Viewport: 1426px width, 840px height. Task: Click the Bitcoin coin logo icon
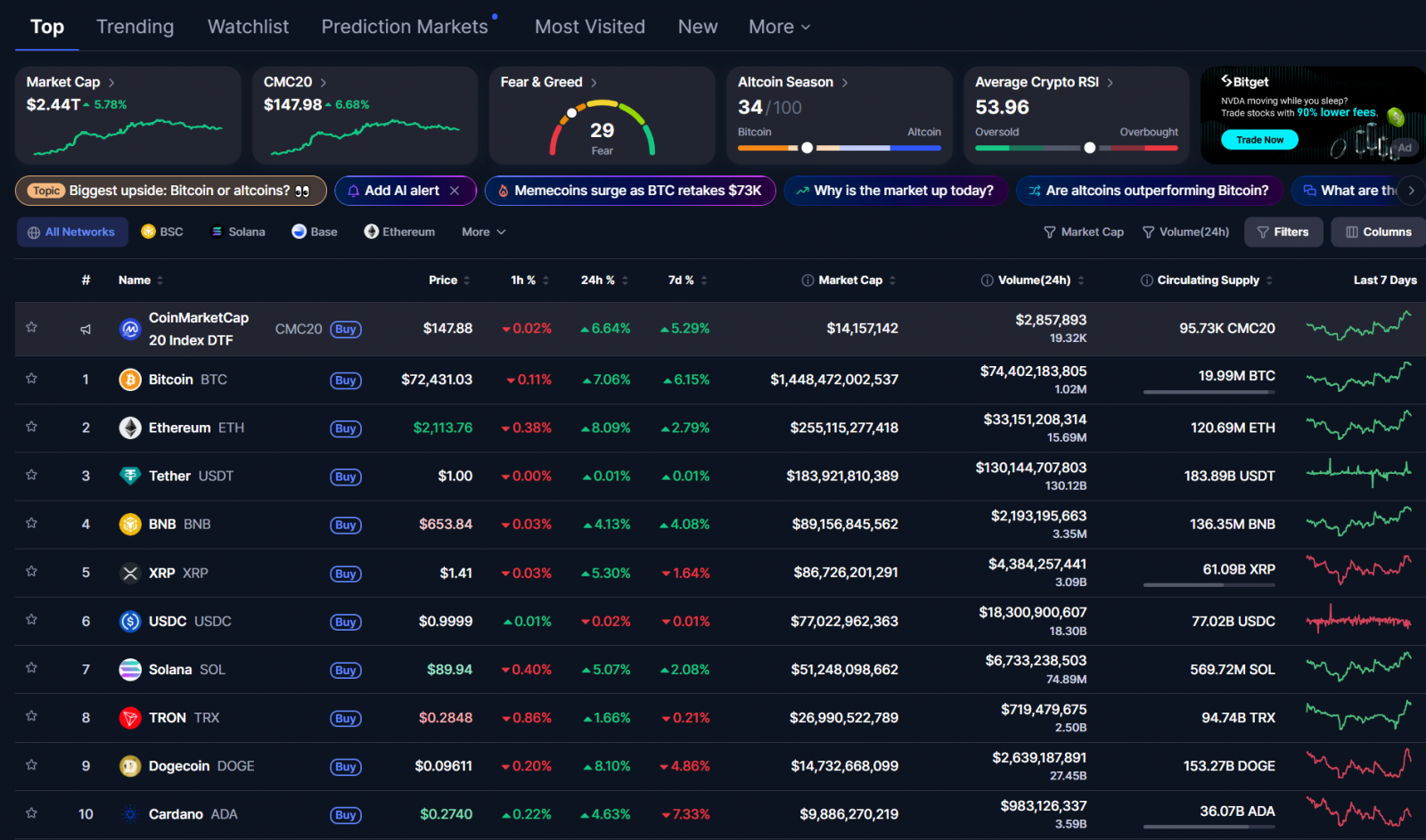pyautogui.click(x=130, y=380)
